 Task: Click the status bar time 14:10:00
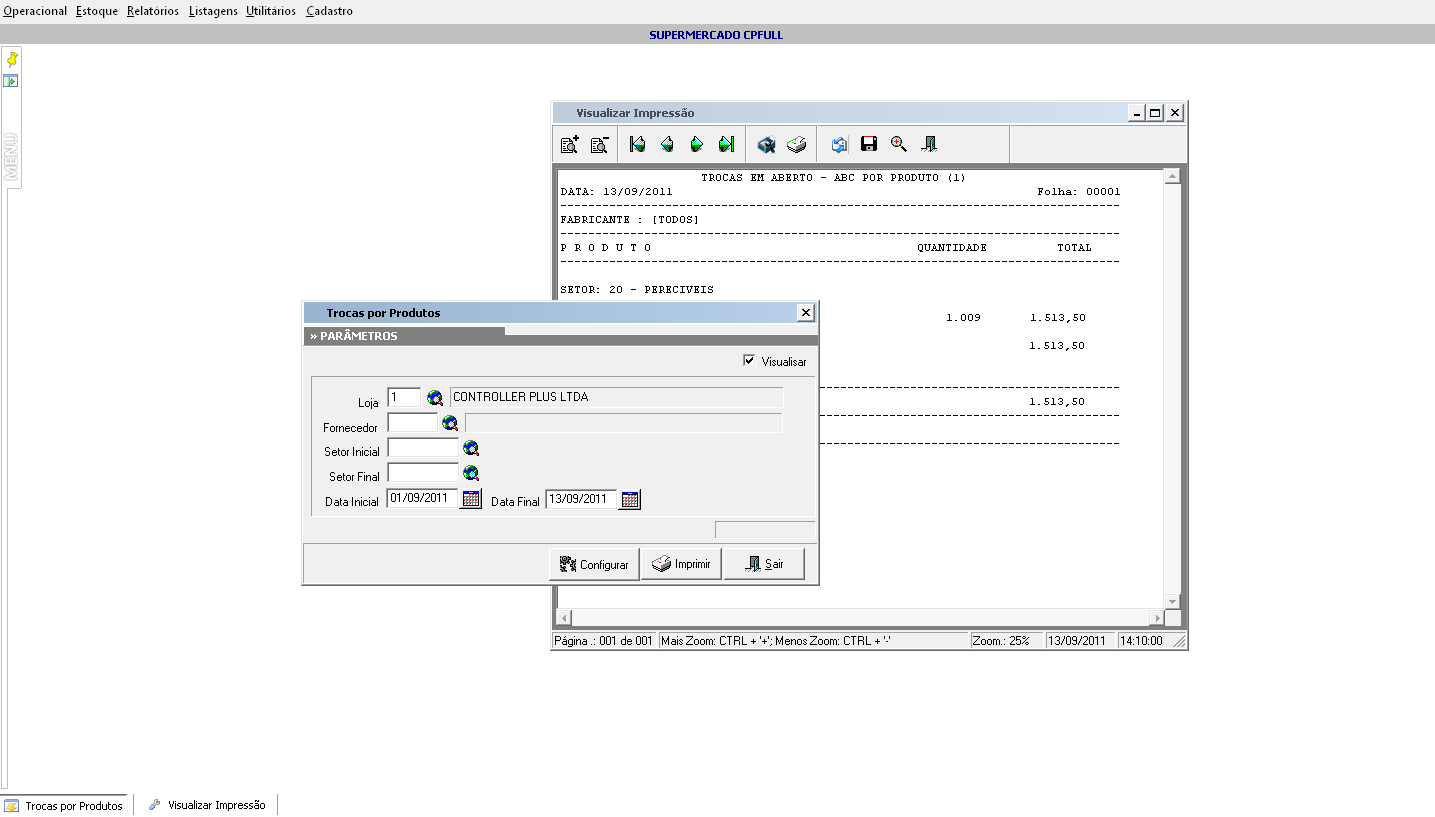pos(1142,641)
